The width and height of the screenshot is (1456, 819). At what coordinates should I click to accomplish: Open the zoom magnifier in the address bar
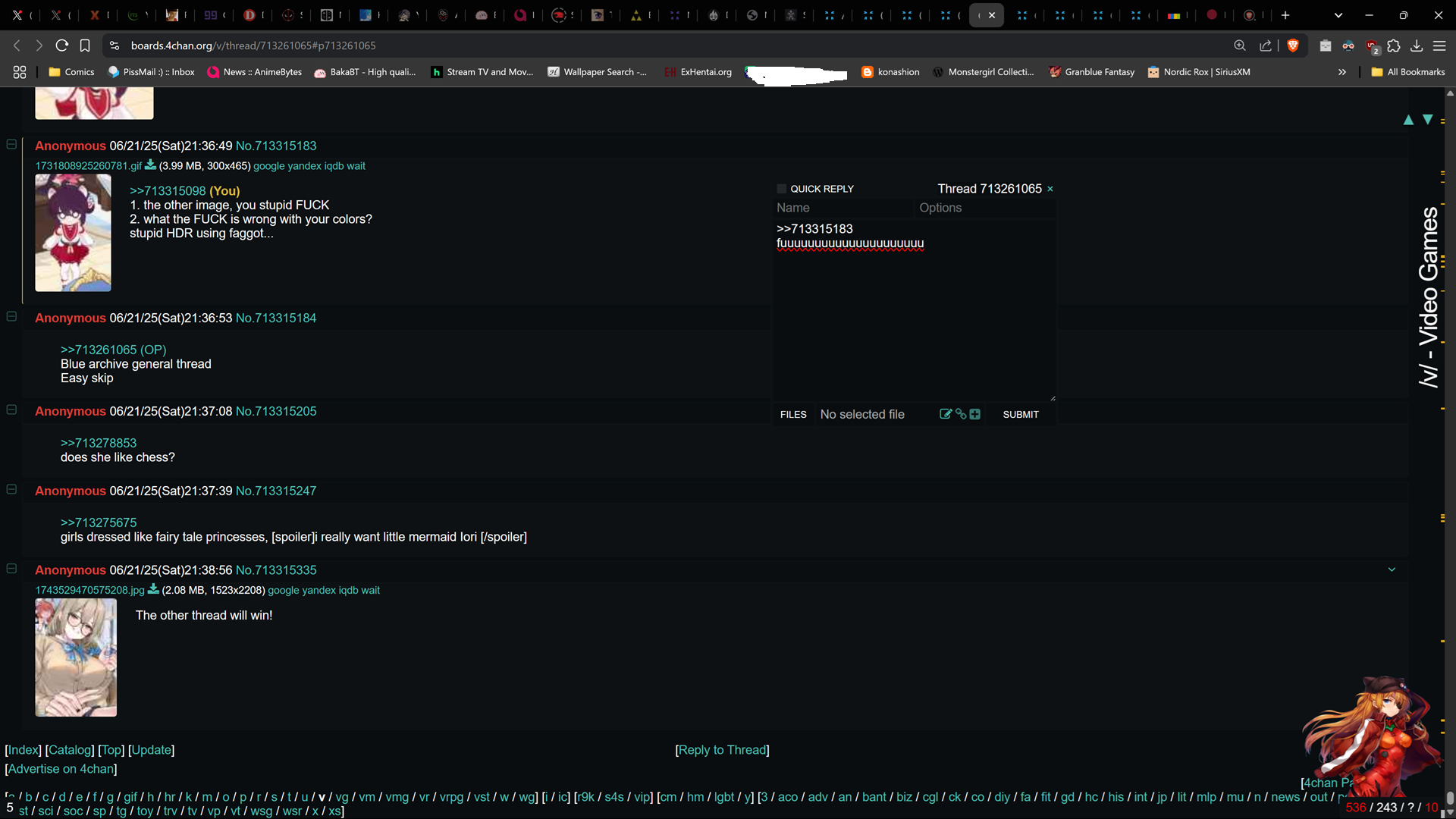(x=1240, y=45)
